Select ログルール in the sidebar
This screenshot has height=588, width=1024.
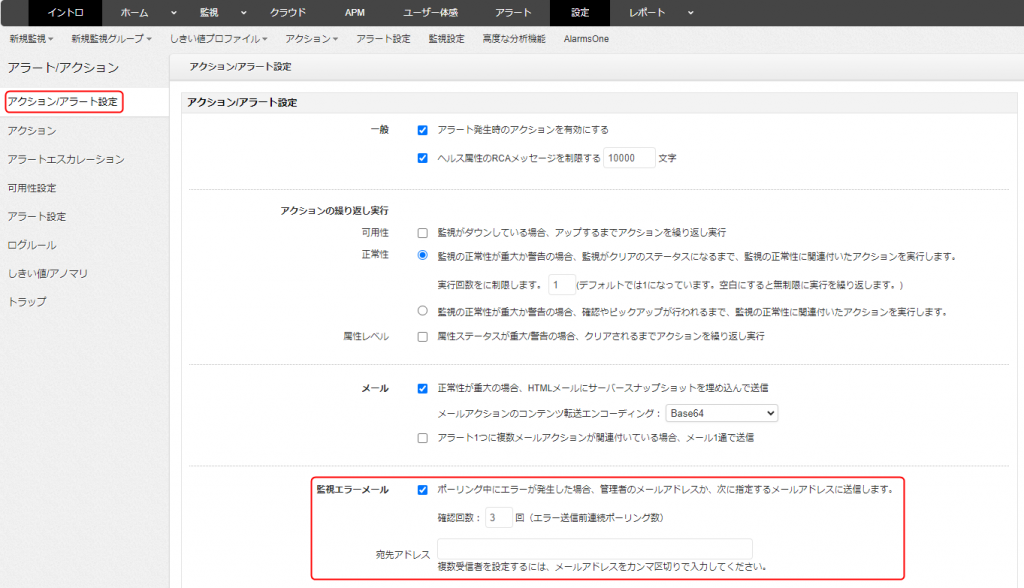[x=32, y=245]
